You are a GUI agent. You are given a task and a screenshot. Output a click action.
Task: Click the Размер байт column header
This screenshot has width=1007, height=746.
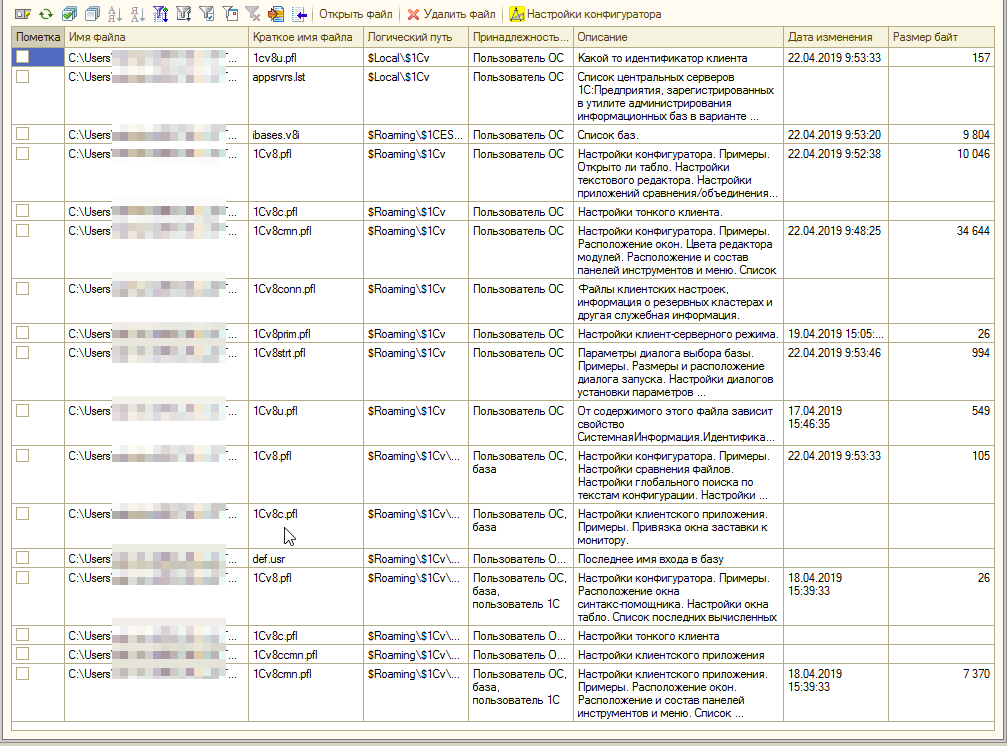[941, 37]
